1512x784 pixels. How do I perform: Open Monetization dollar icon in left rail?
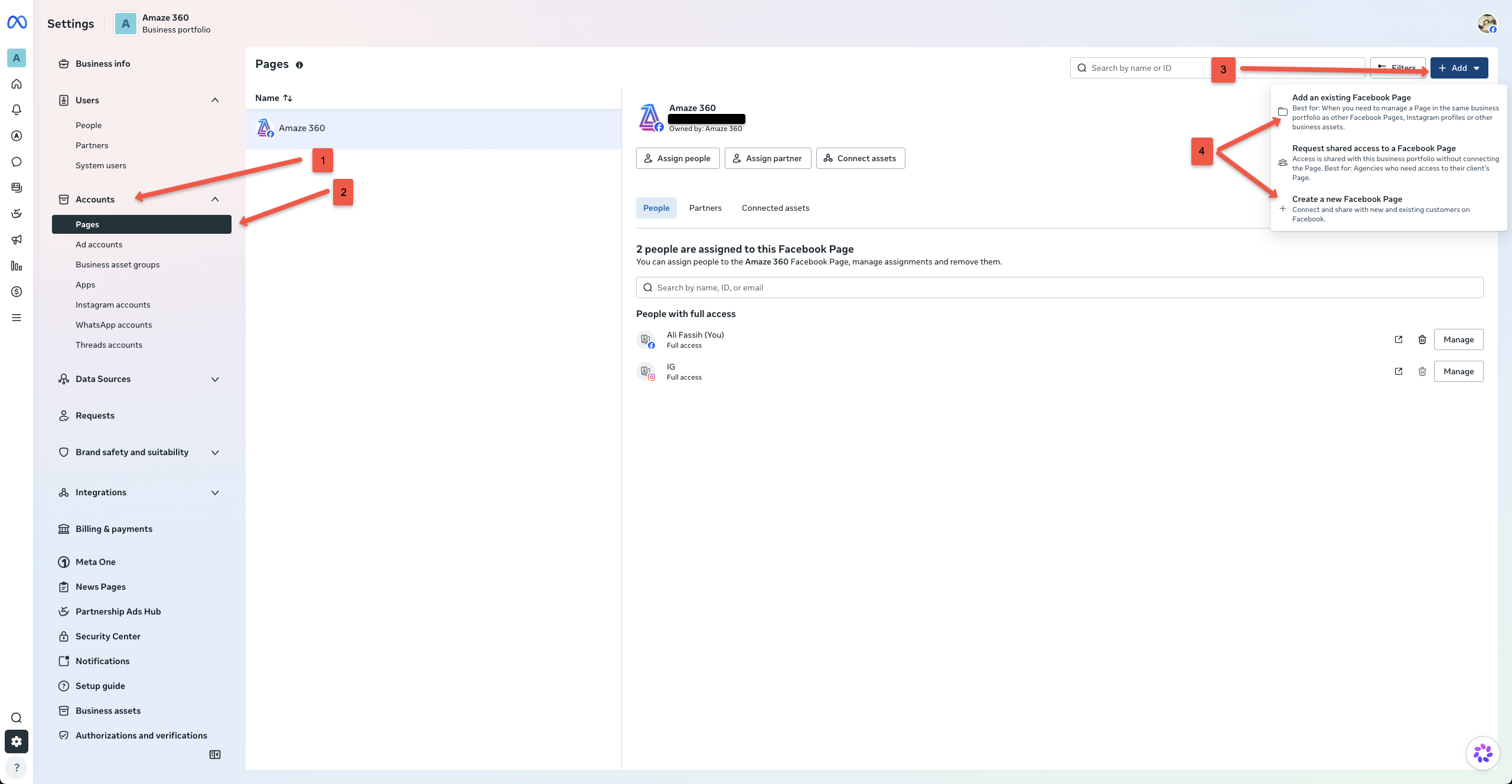click(x=17, y=292)
